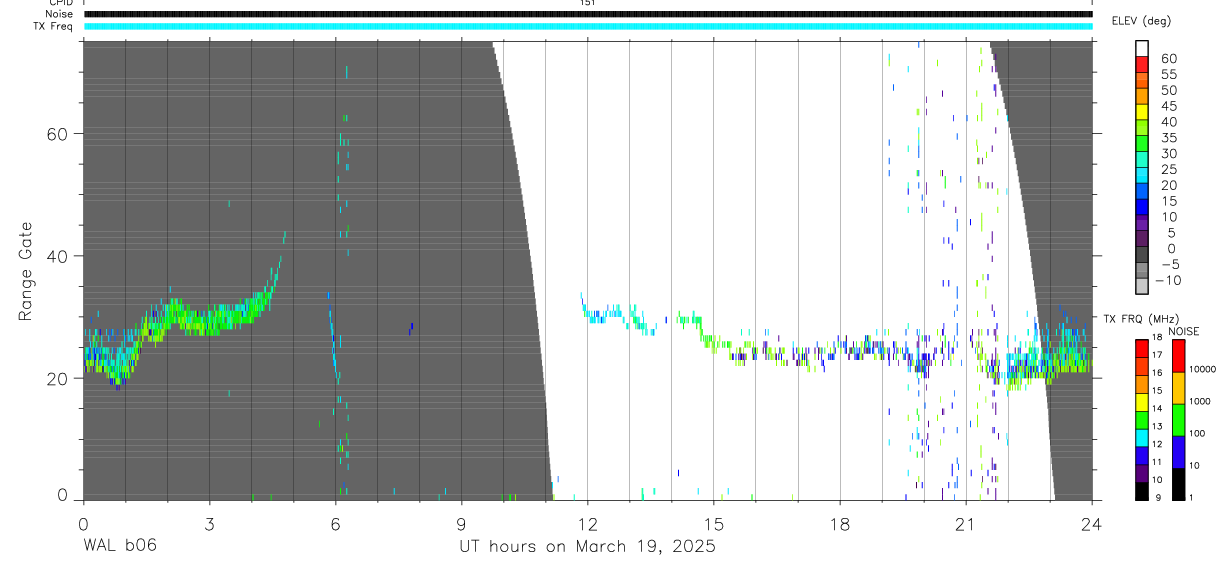Click the "10000" label on the NOISE colorbar

tap(1201, 370)
